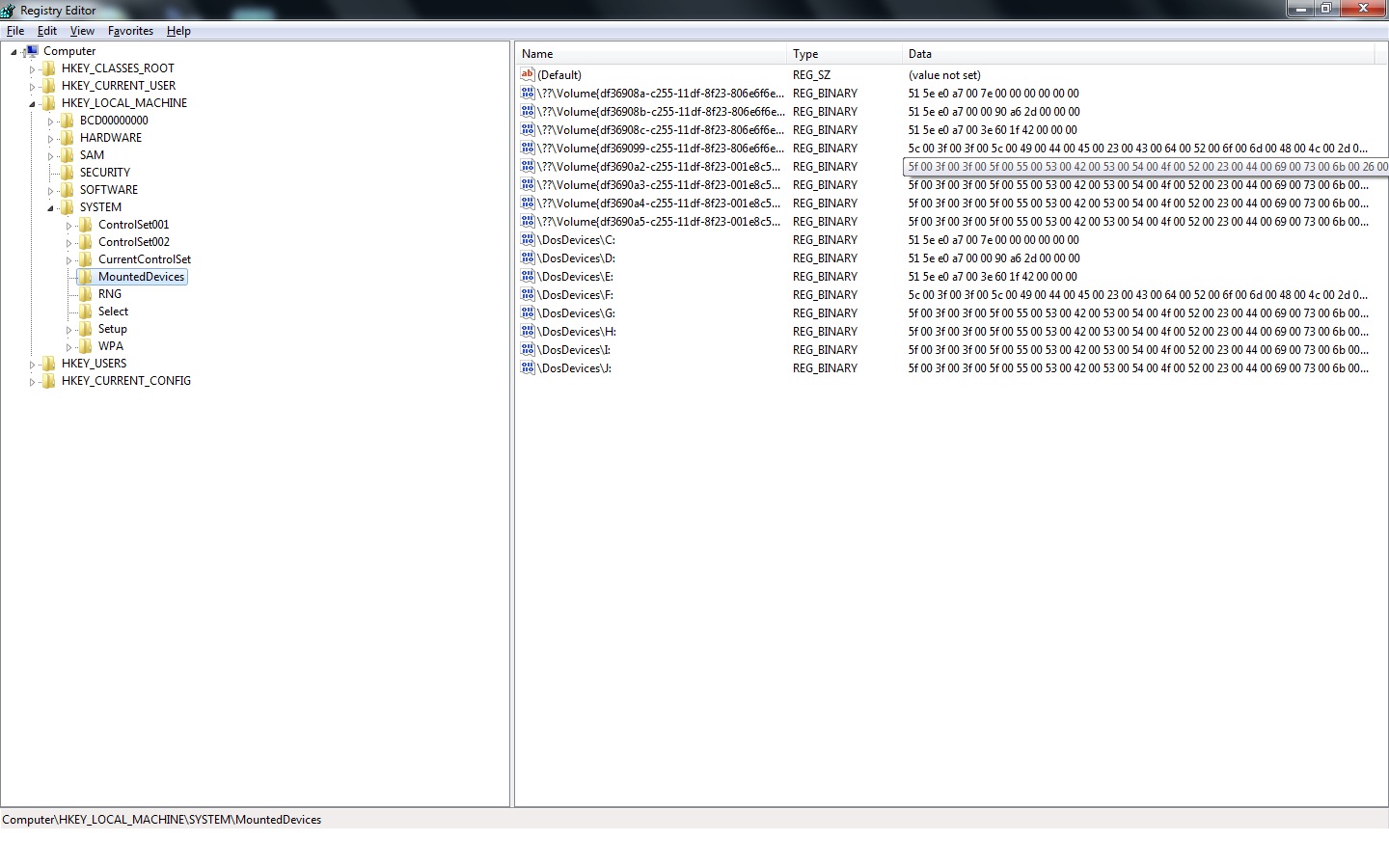Select the SYSTEM key label
This screenshot has width=1389, height=868.
[x=100, y=207]
